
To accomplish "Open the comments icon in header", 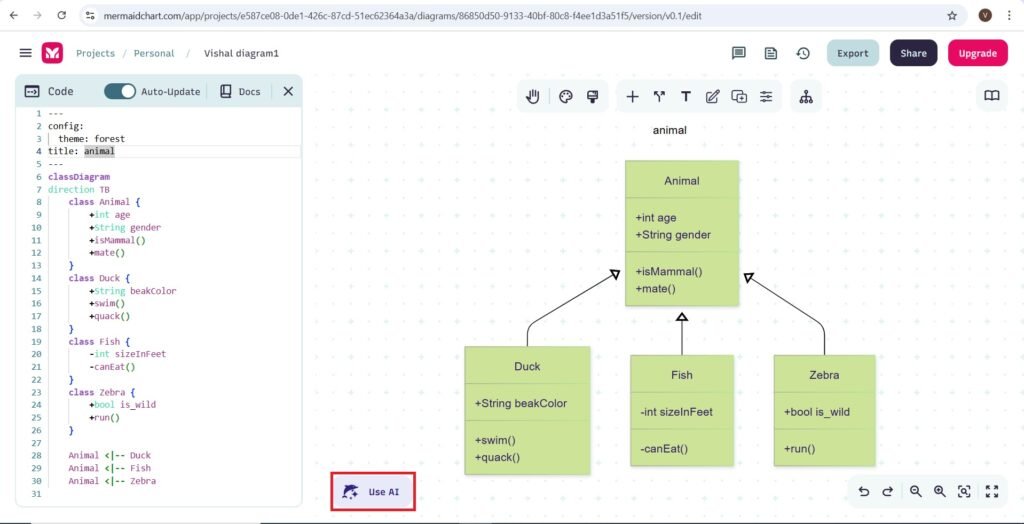I will (739, 53).
